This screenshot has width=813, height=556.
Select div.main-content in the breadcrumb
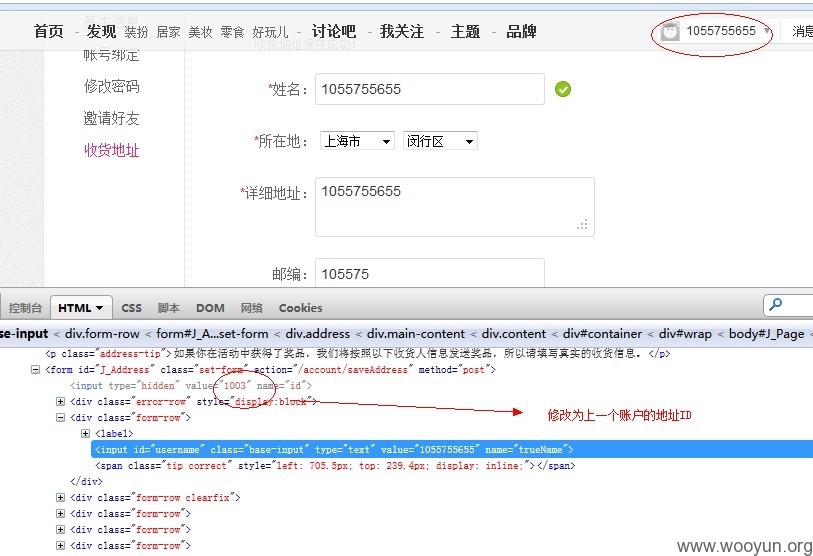point(416,334)
